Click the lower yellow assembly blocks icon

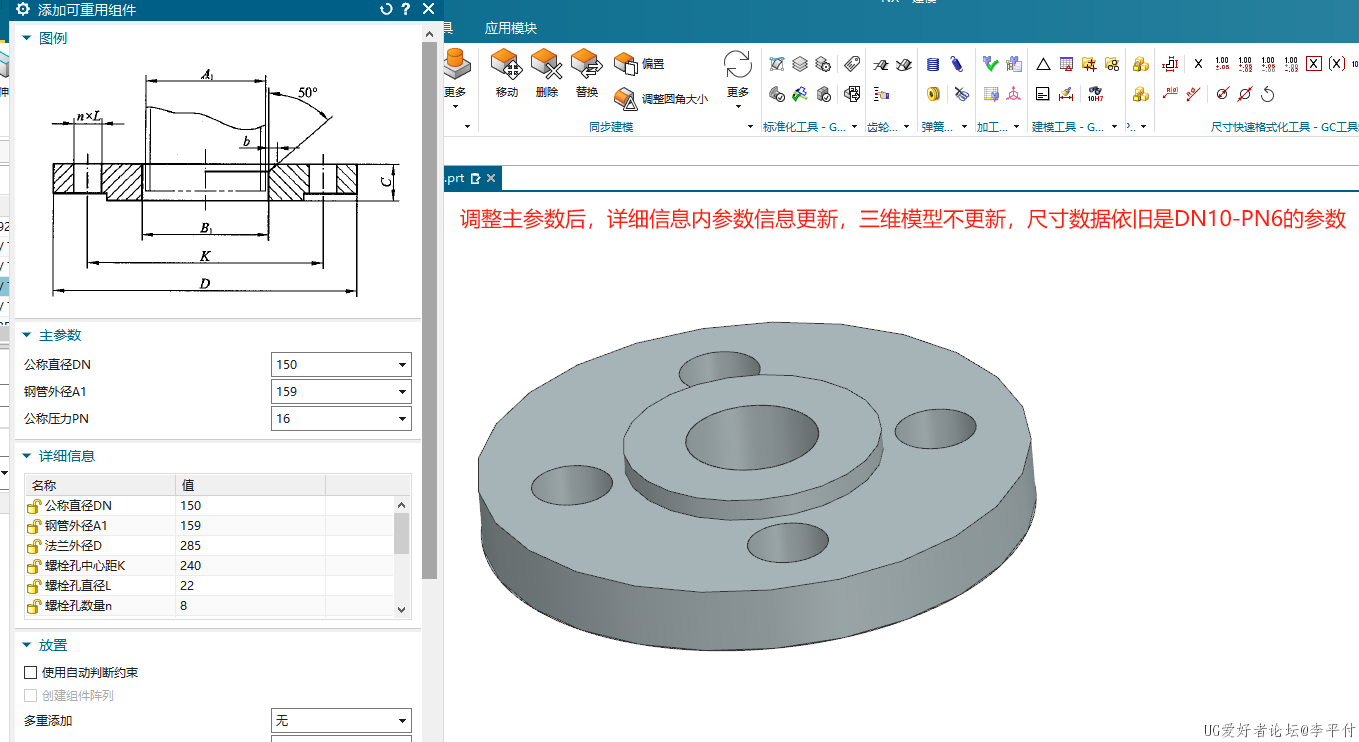[x=1140, y=94]
